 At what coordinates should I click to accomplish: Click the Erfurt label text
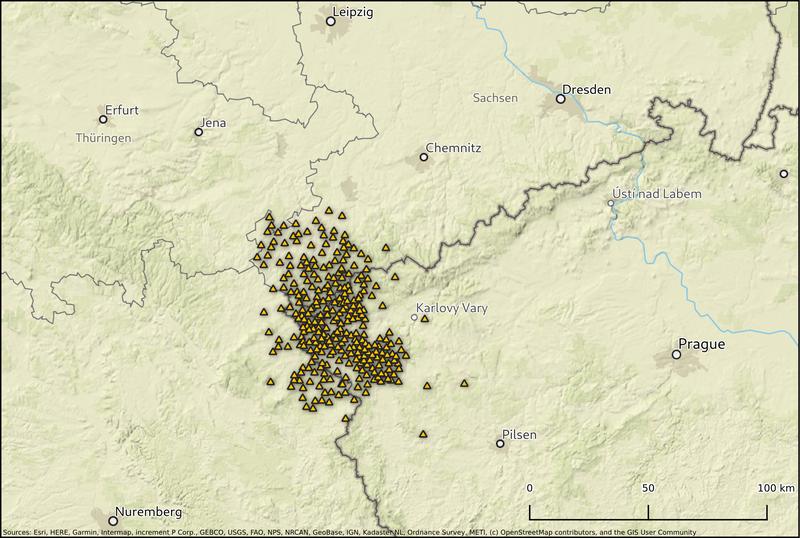121,110
